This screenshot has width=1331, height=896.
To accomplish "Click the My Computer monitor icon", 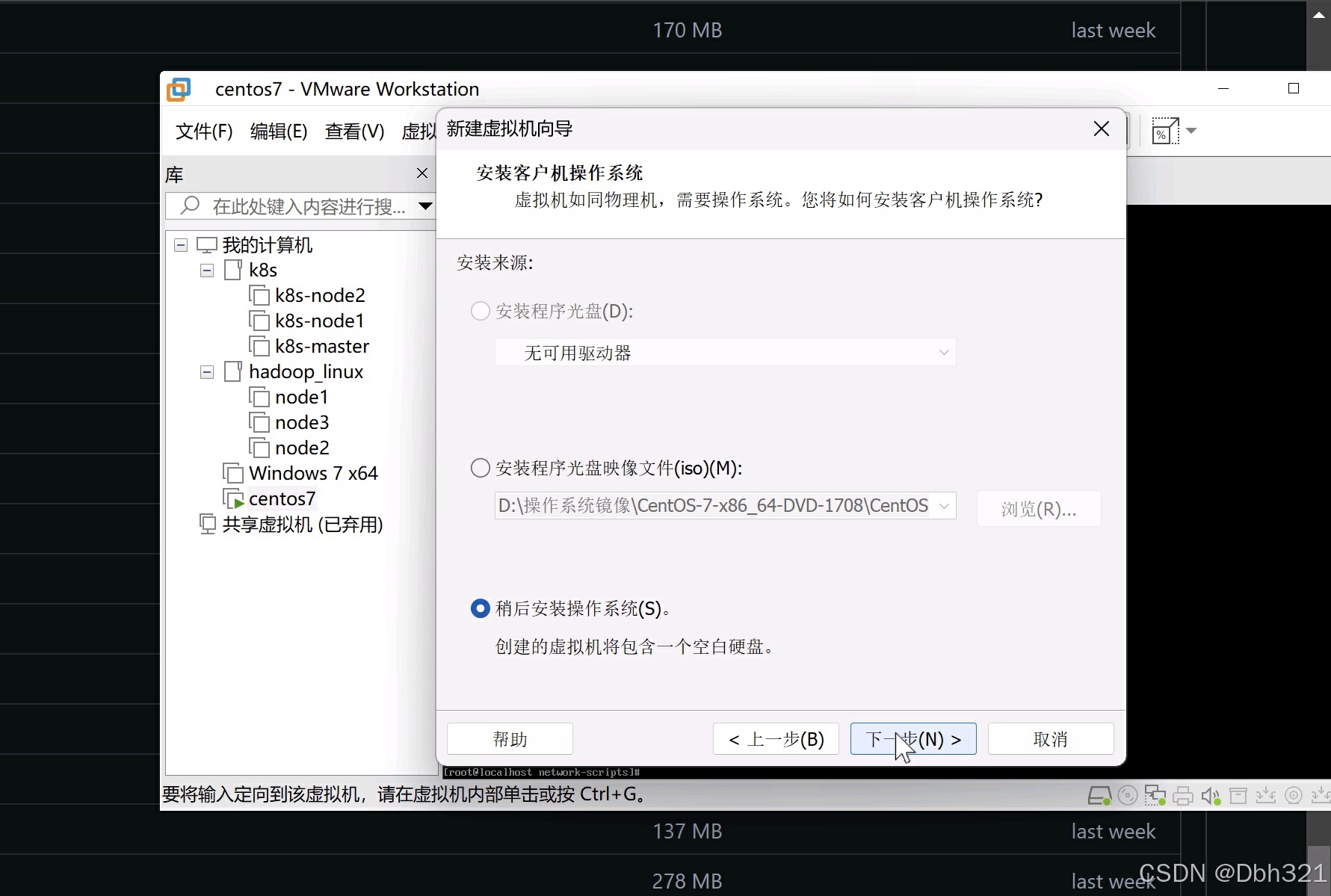I will [x=207, y=244].
